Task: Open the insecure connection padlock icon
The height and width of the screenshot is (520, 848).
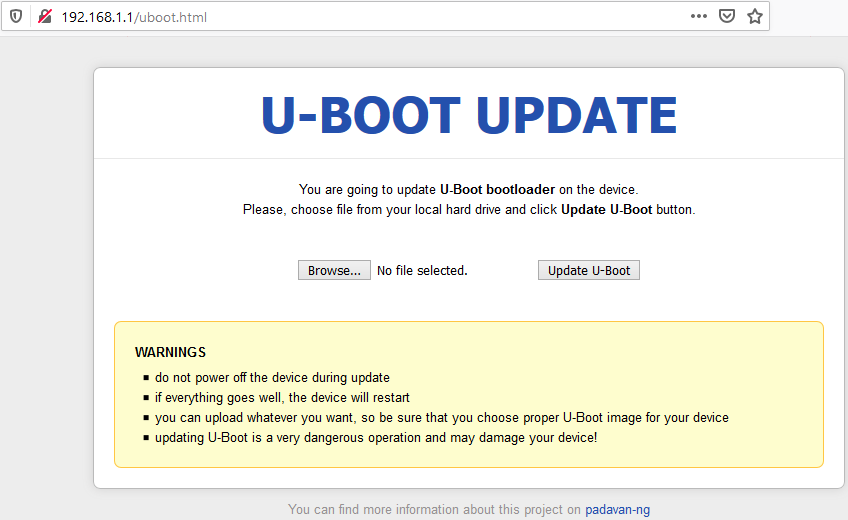Action: (44, 17)
